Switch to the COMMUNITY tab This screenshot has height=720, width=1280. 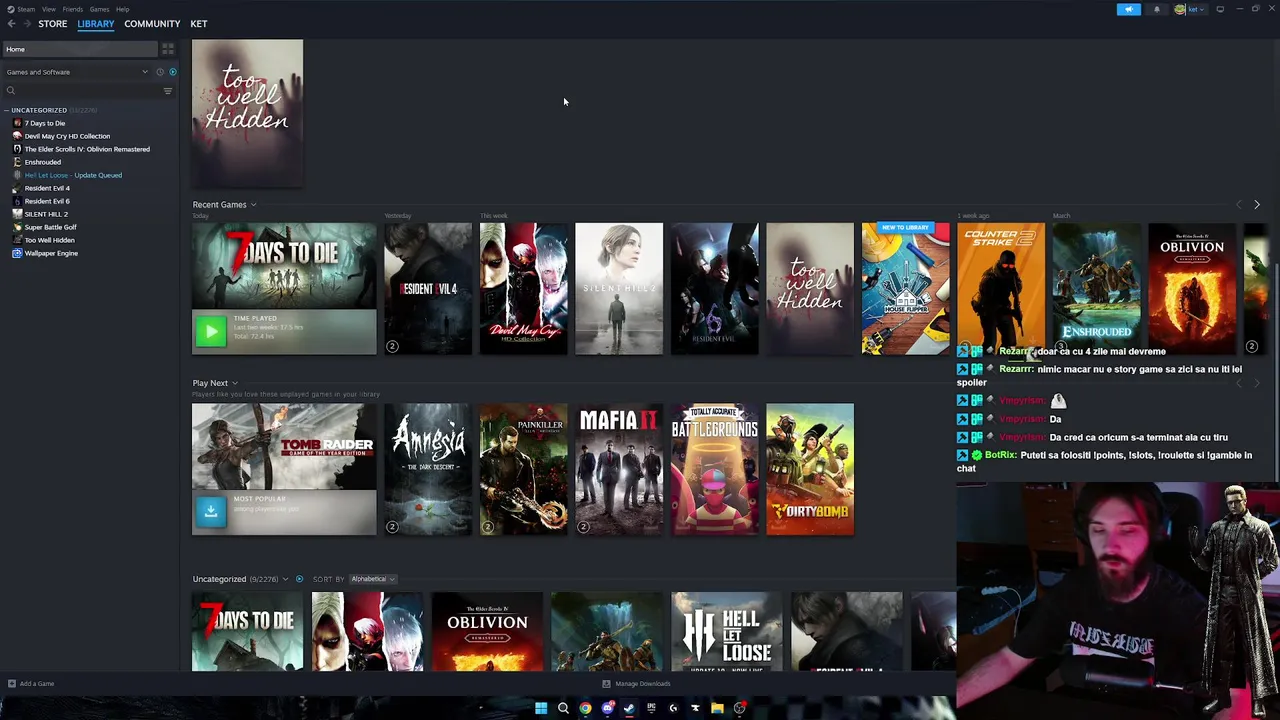point(152,24)
